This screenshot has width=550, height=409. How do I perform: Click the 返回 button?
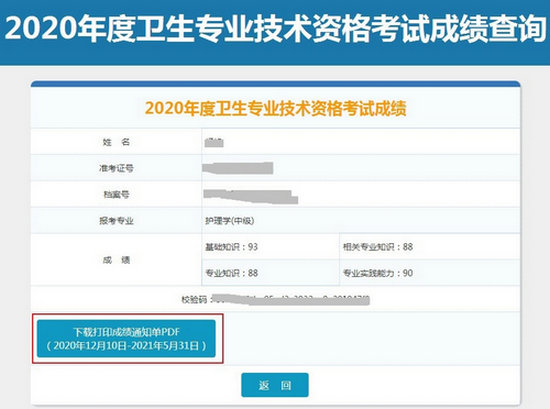tap(275, 385)
